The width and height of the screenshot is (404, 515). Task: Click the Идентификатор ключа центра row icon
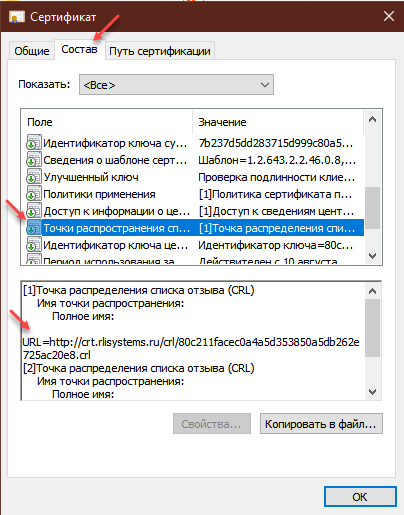33,244
